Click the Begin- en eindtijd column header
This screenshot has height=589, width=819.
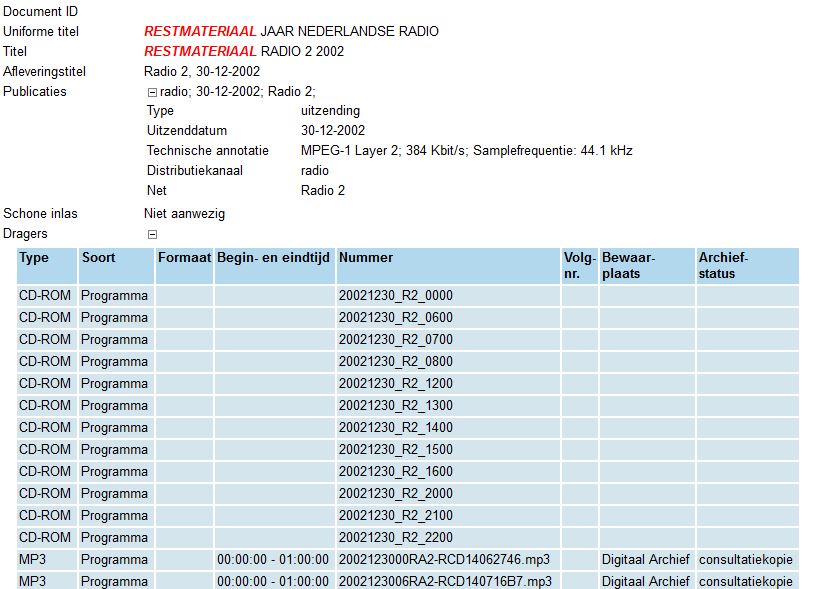coord(274,258)
